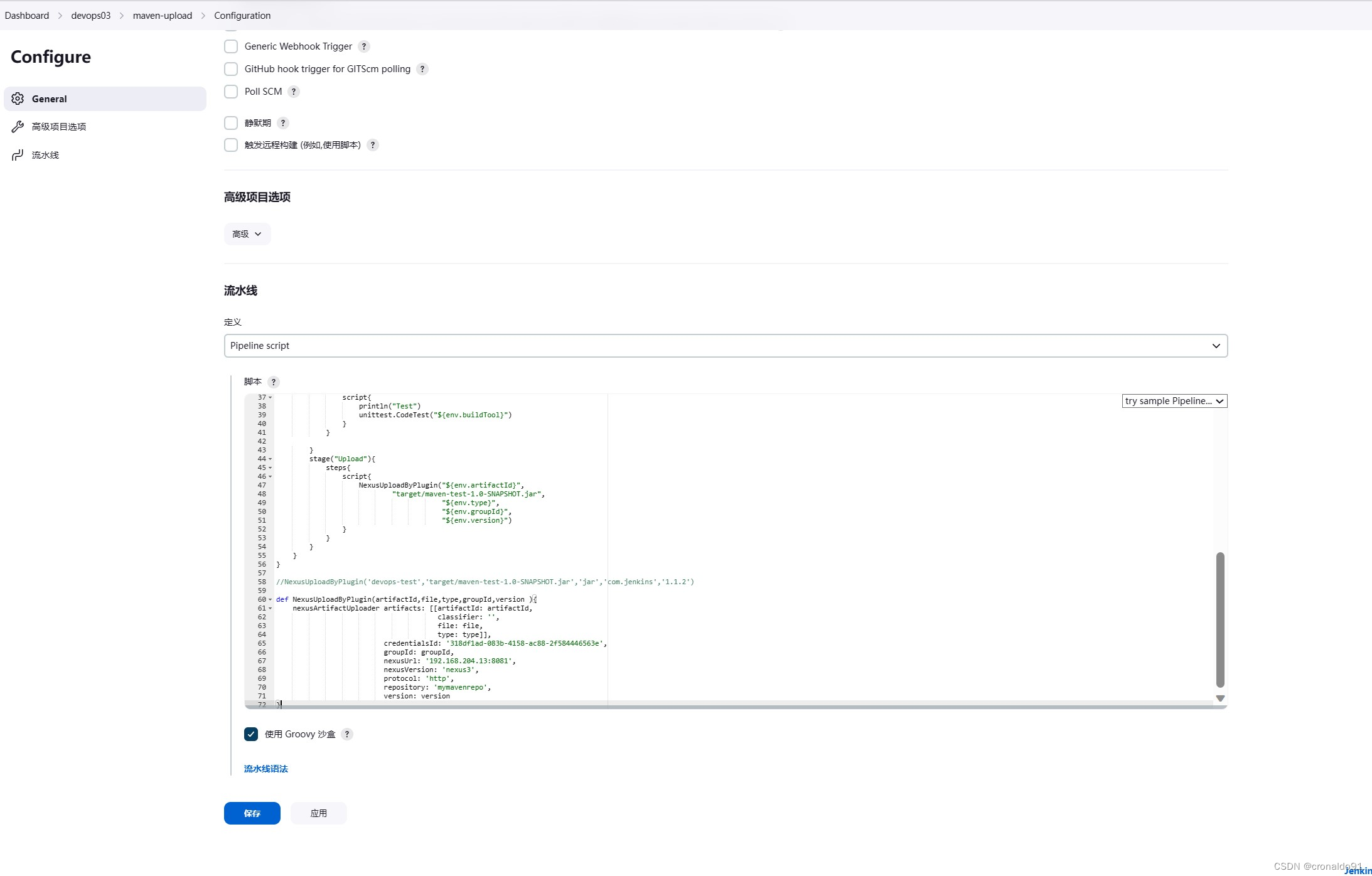Click line number 56 in gutter

[x=262, y=564]
